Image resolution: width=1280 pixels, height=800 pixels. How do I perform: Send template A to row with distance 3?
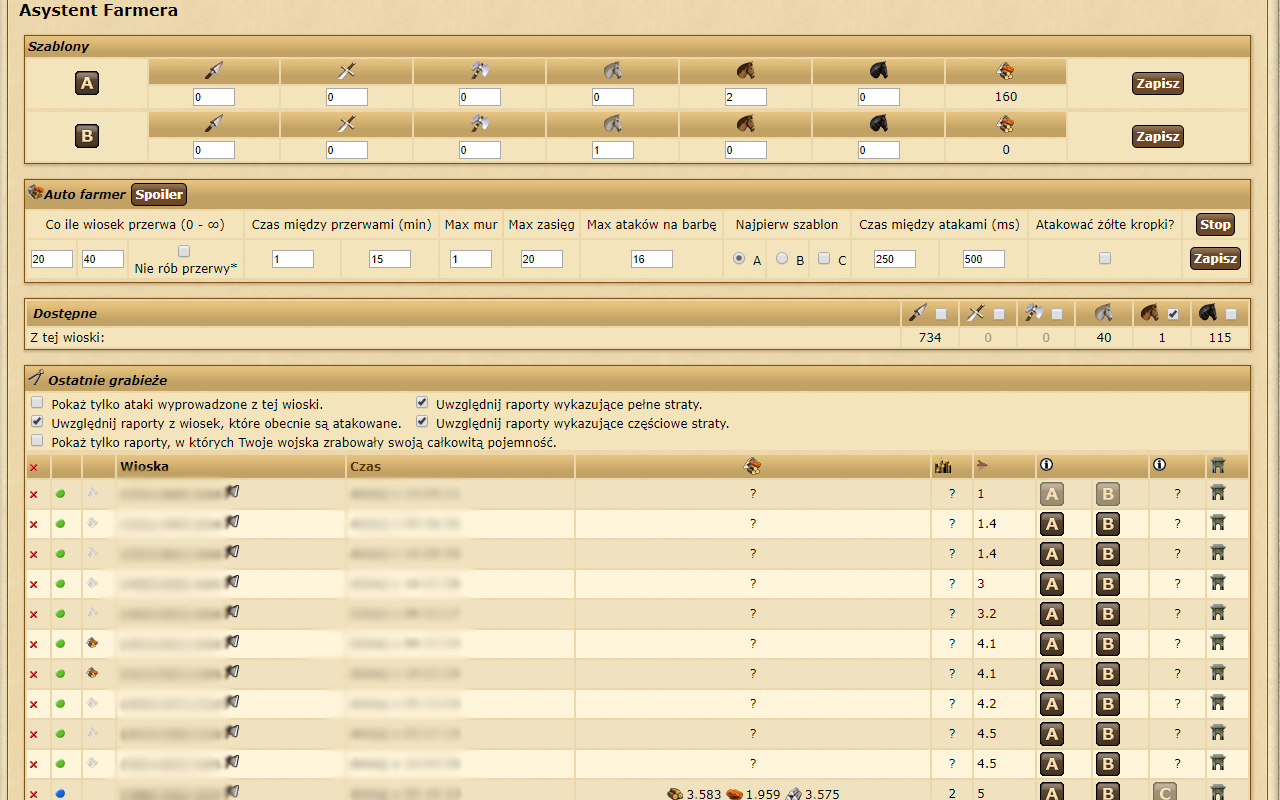tap(1051, 584)
